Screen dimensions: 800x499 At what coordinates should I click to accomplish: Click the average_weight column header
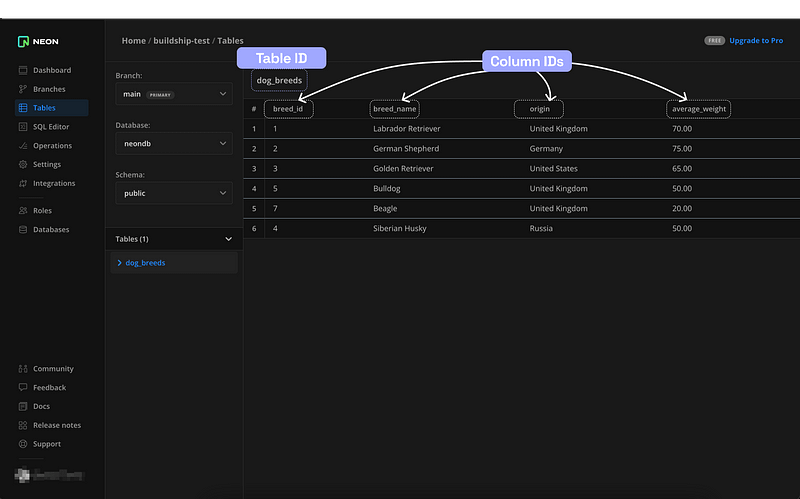click(x=698, y=109)
